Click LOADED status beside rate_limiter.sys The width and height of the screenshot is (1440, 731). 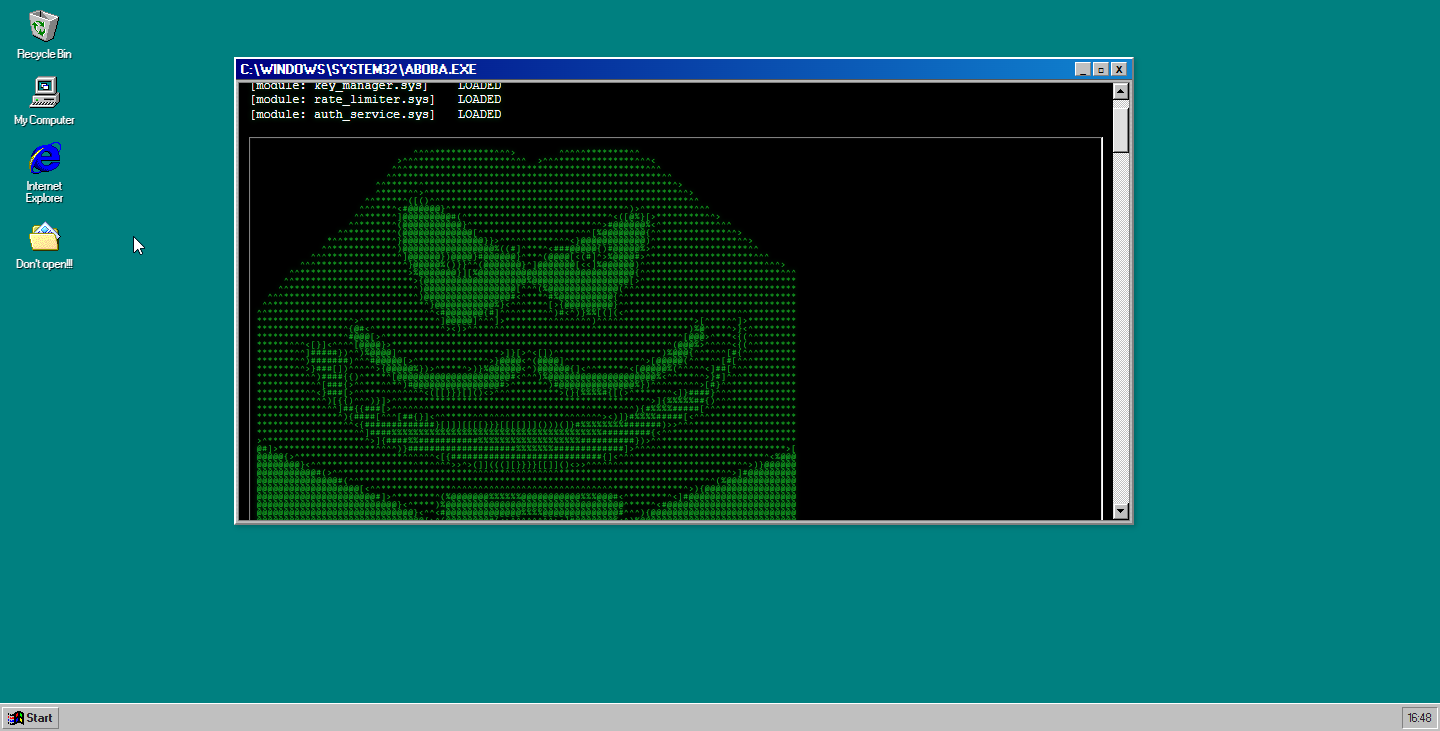pos(480,99)
